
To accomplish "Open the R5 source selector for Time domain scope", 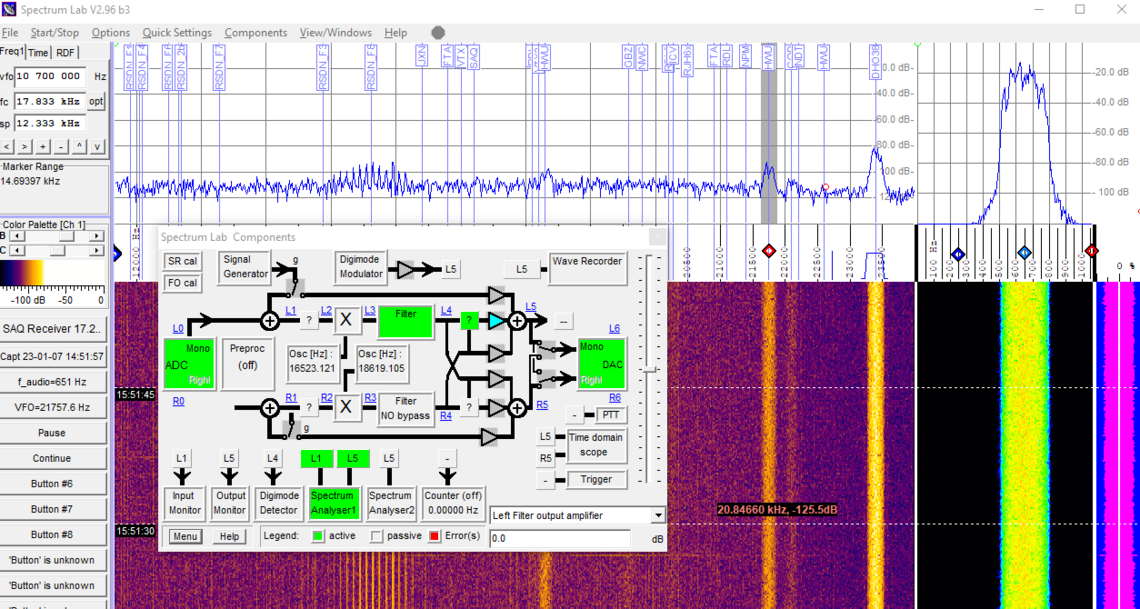I will [545, 458].
